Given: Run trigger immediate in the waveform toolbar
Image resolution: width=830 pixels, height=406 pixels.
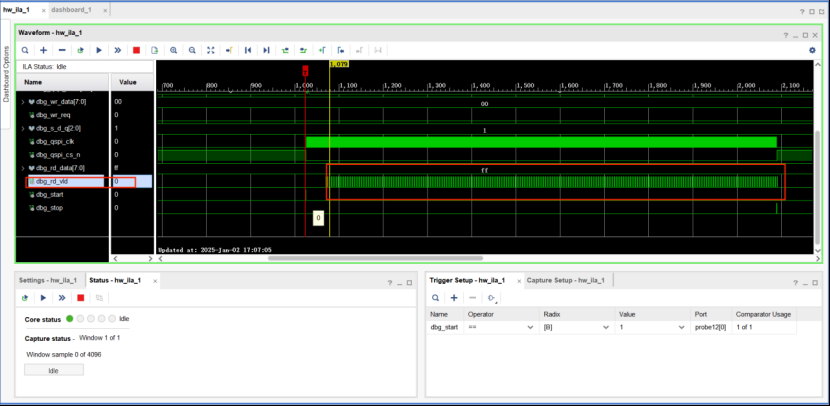Looking at the screenshot, I should (118, 50).
